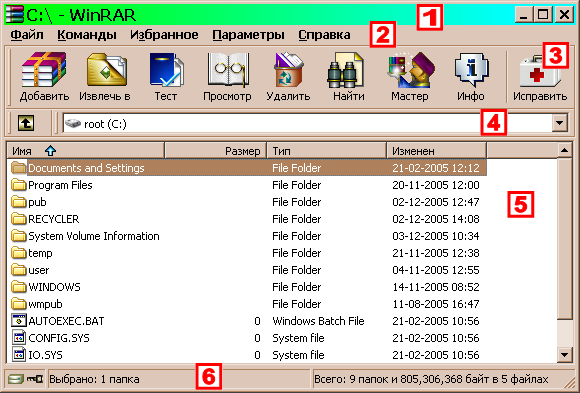The height and width of the screenshot is (393, 580).
Task: Click the Выбрано: 1 папка status text
Action: point(94,379)
